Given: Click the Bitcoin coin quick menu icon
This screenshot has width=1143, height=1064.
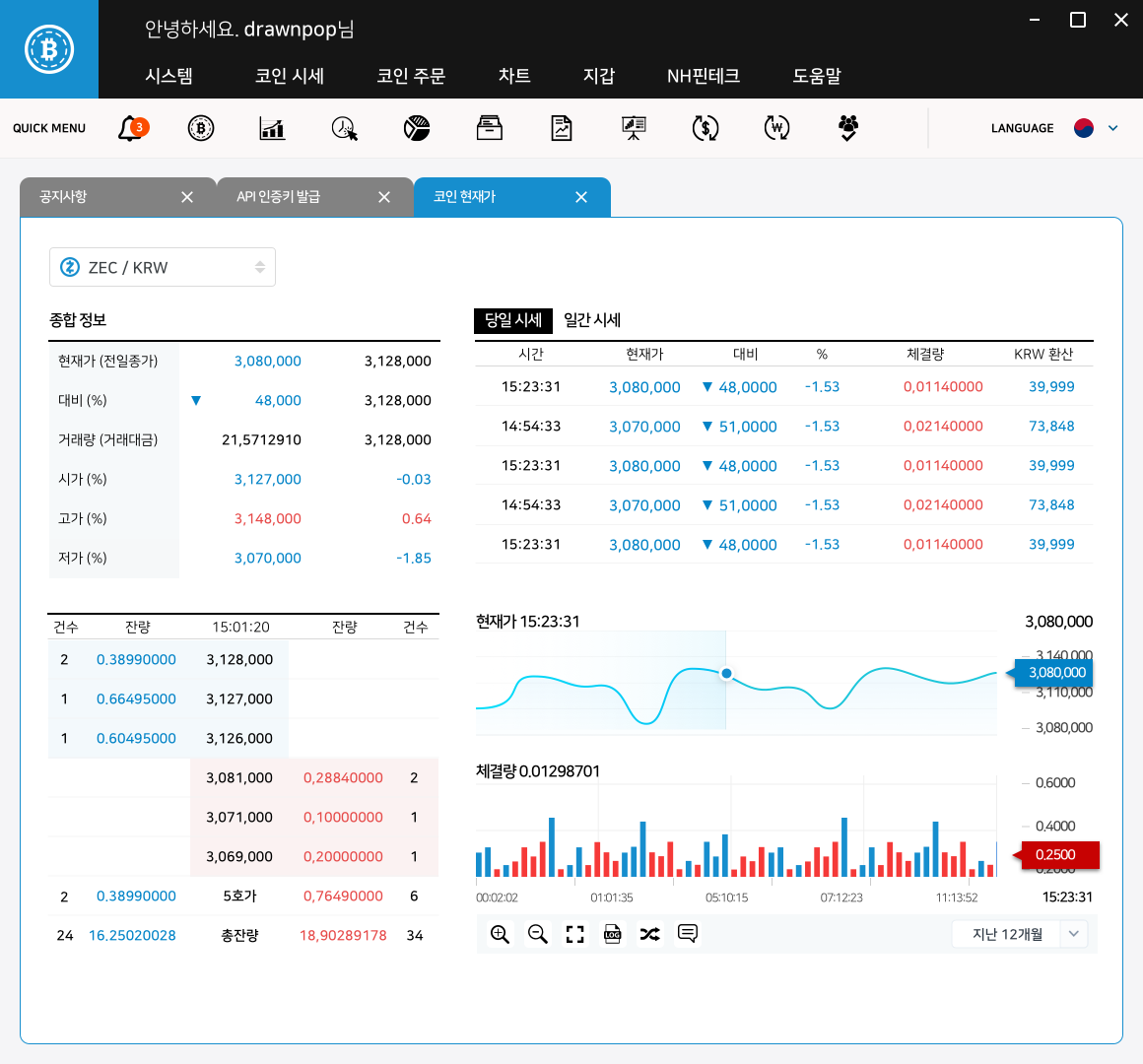Looking at the screenshot, I should pyautogui.click(x=201, y=128).
